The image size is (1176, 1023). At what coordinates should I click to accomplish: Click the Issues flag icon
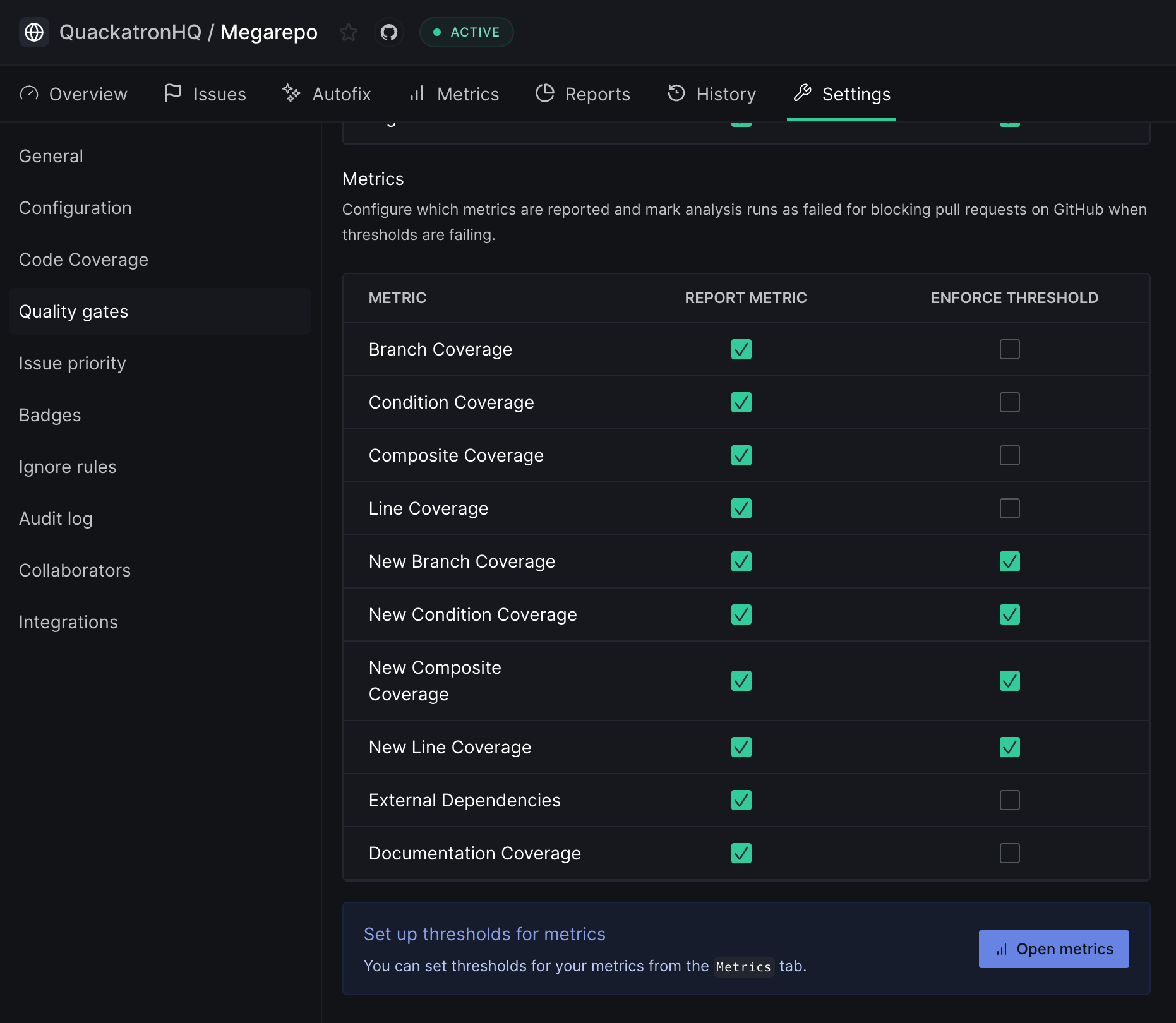(x=172, y=93)
